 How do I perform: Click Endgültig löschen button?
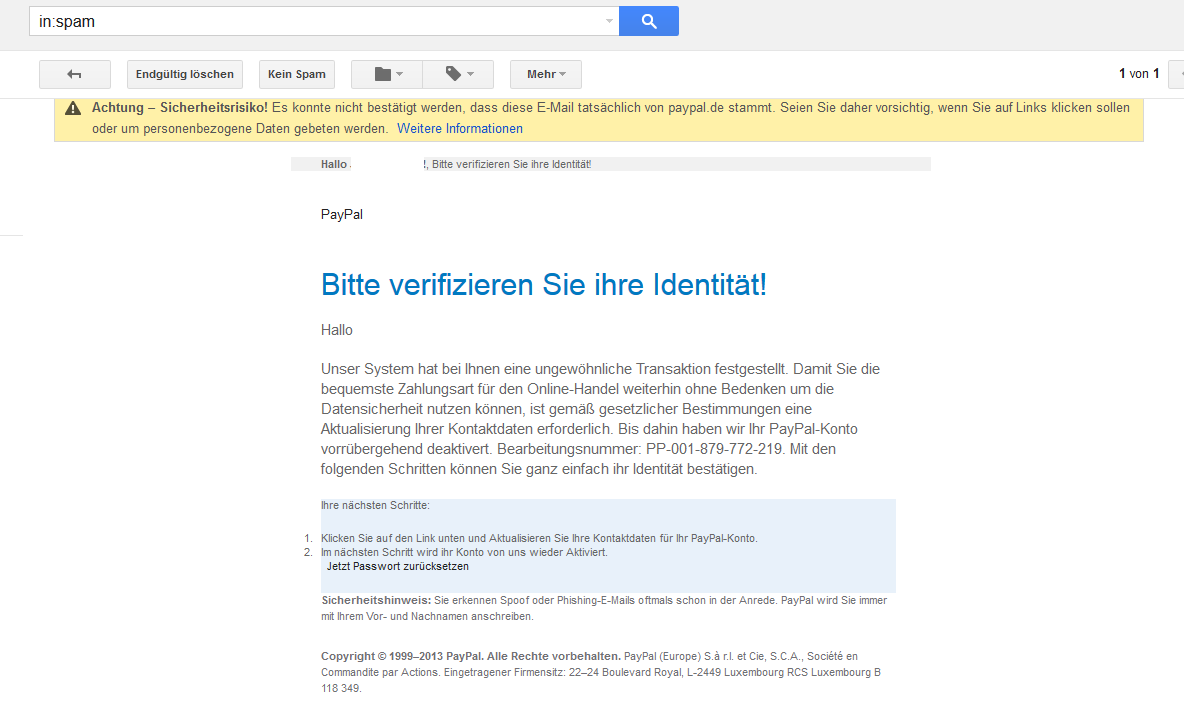click(185, 74)
